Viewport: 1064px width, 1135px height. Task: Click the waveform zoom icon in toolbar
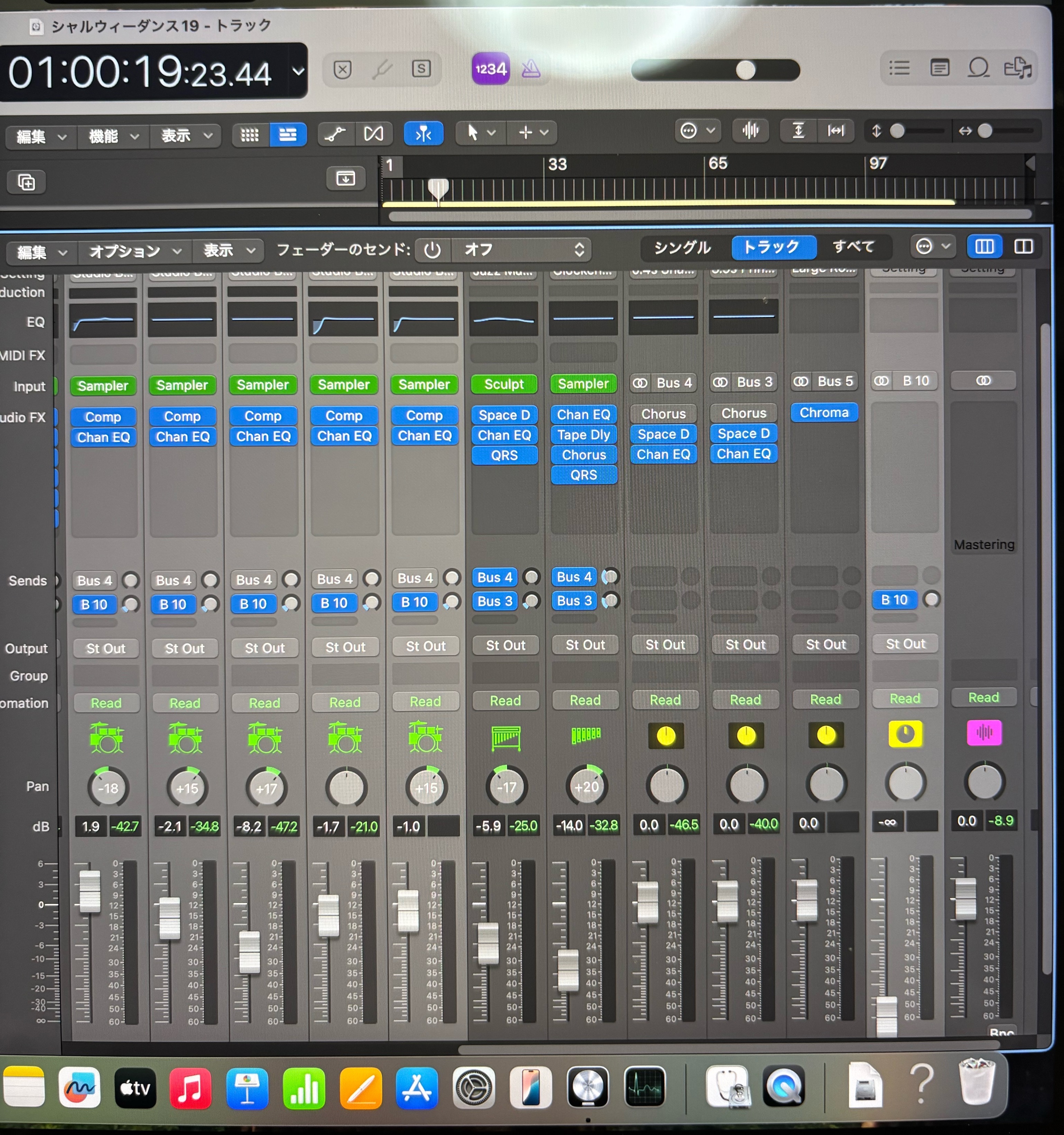pyautogui.click(x=750, y=131)
